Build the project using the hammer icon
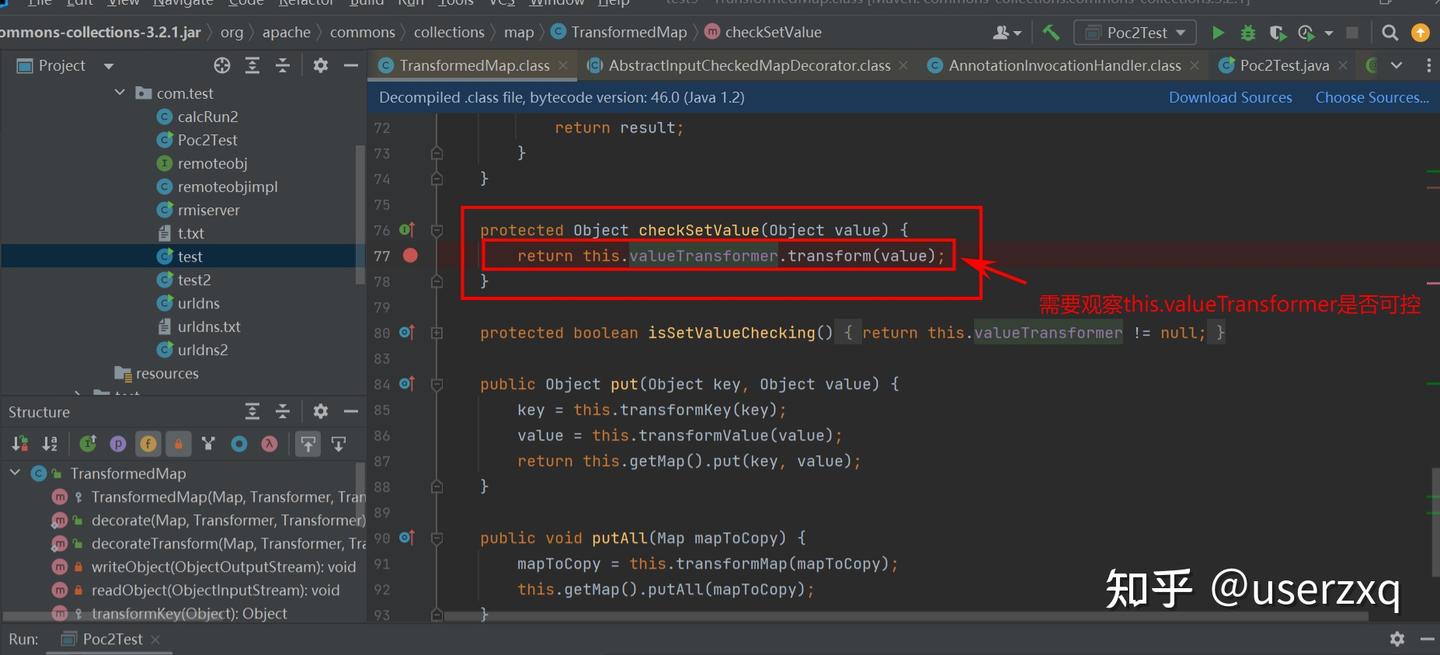Viewport: 1440px width, 655px height. pos(1050,31)
